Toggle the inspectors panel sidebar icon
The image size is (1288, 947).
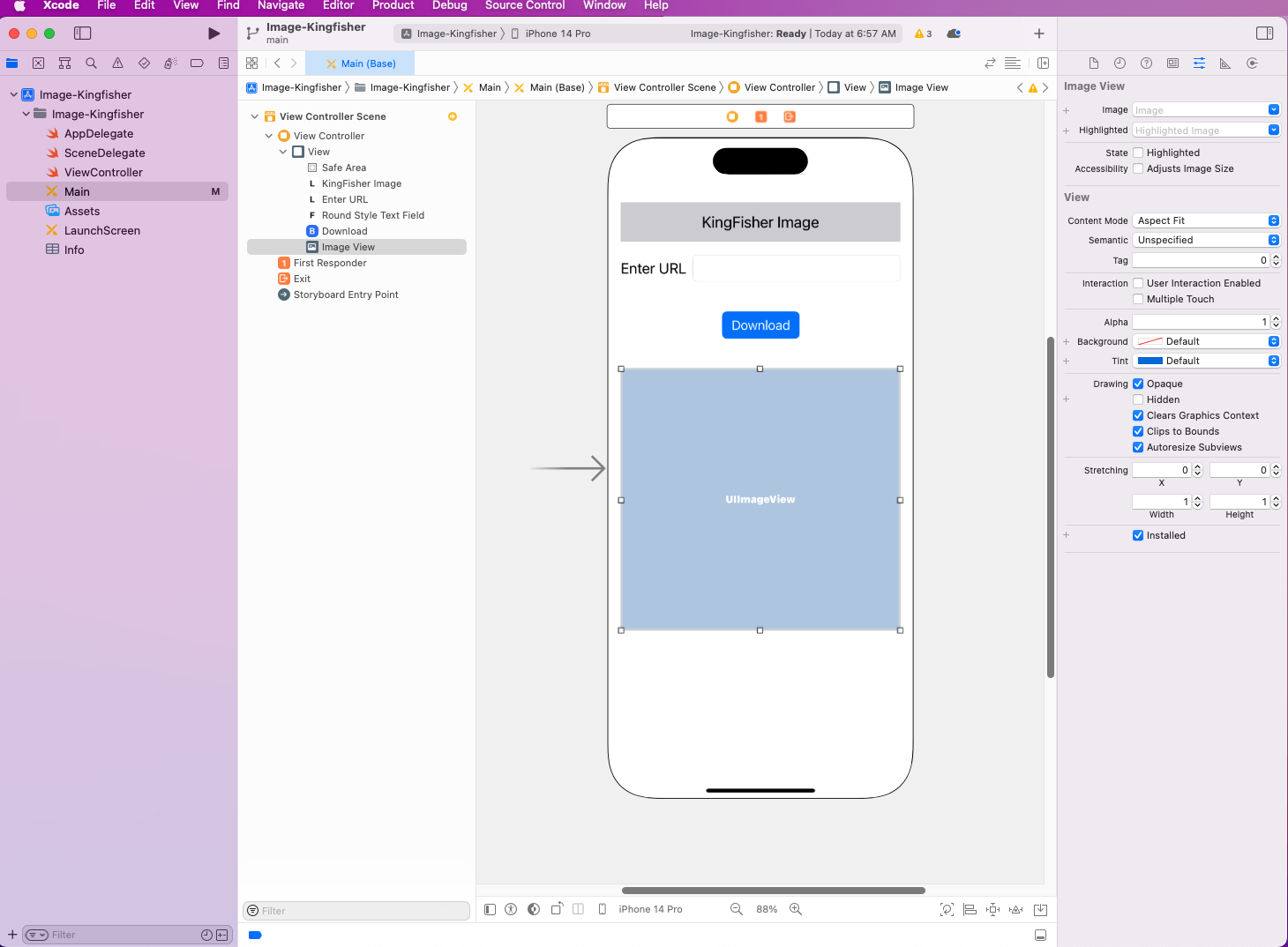coord(1264,34)
